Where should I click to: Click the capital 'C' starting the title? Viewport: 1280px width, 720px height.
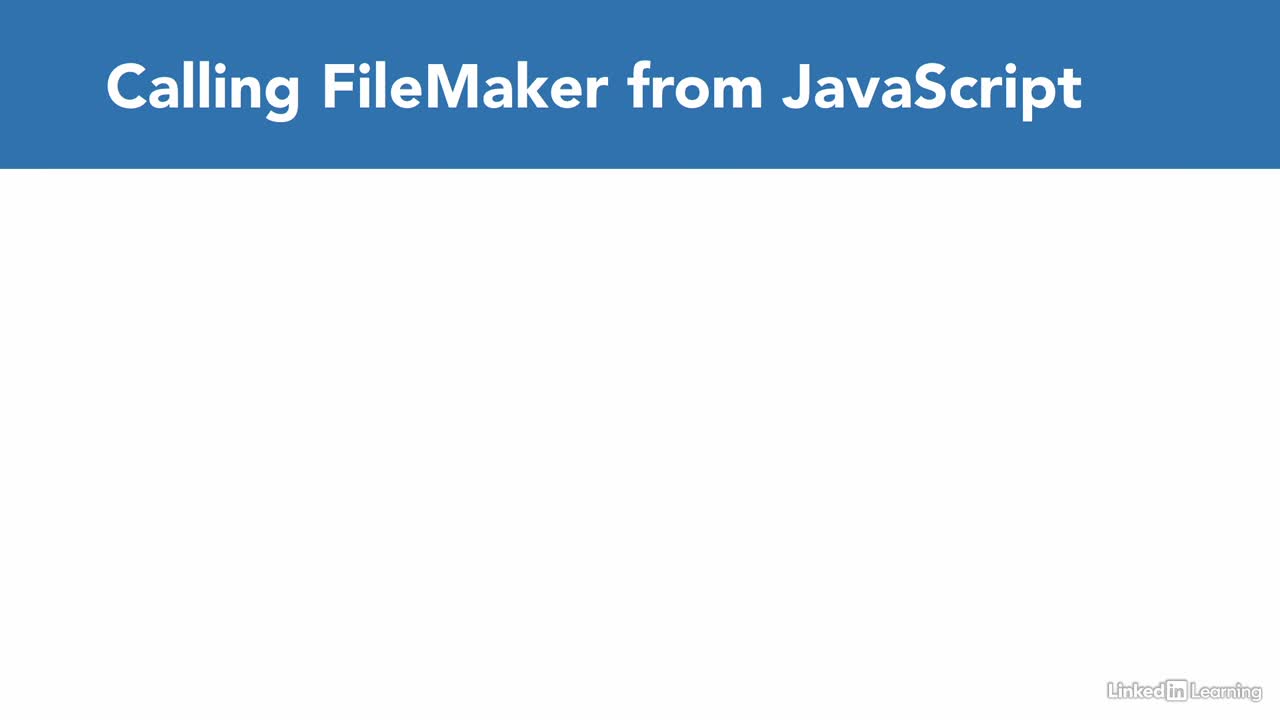coord(127,87)
